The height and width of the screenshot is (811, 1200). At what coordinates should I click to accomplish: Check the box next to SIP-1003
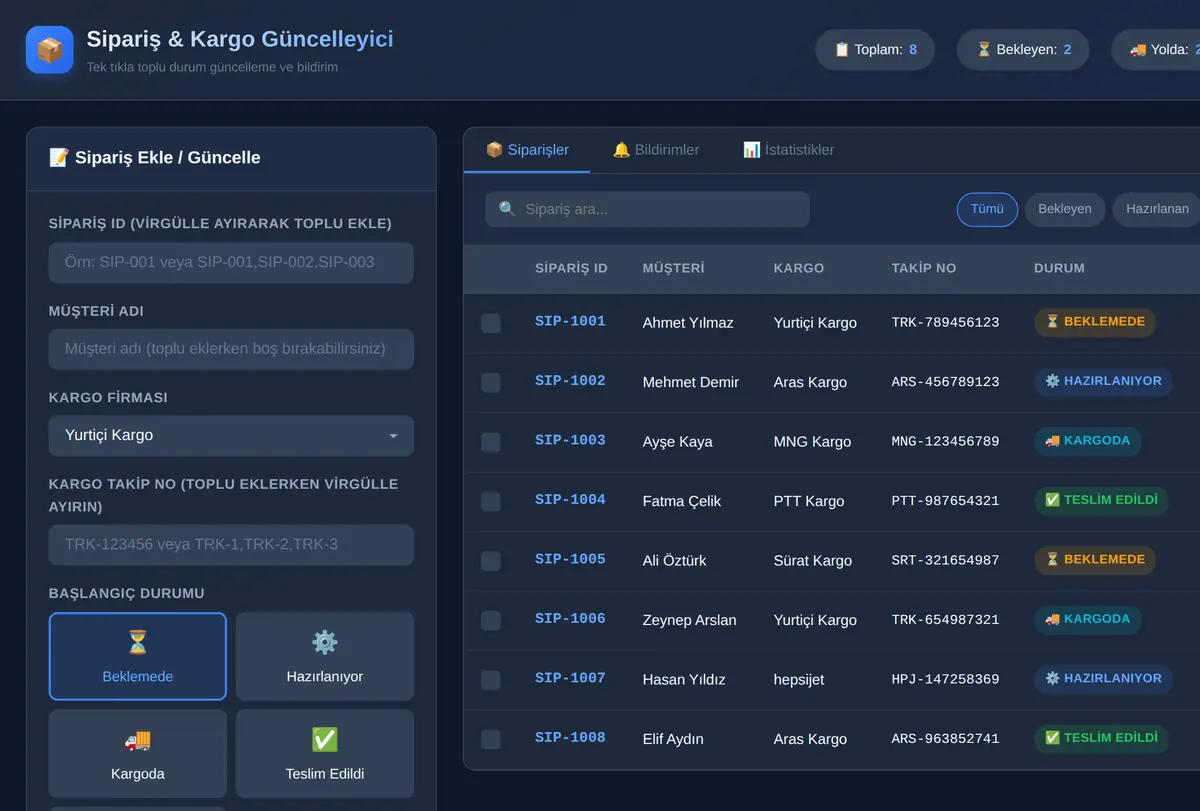(x=491, y=442)
